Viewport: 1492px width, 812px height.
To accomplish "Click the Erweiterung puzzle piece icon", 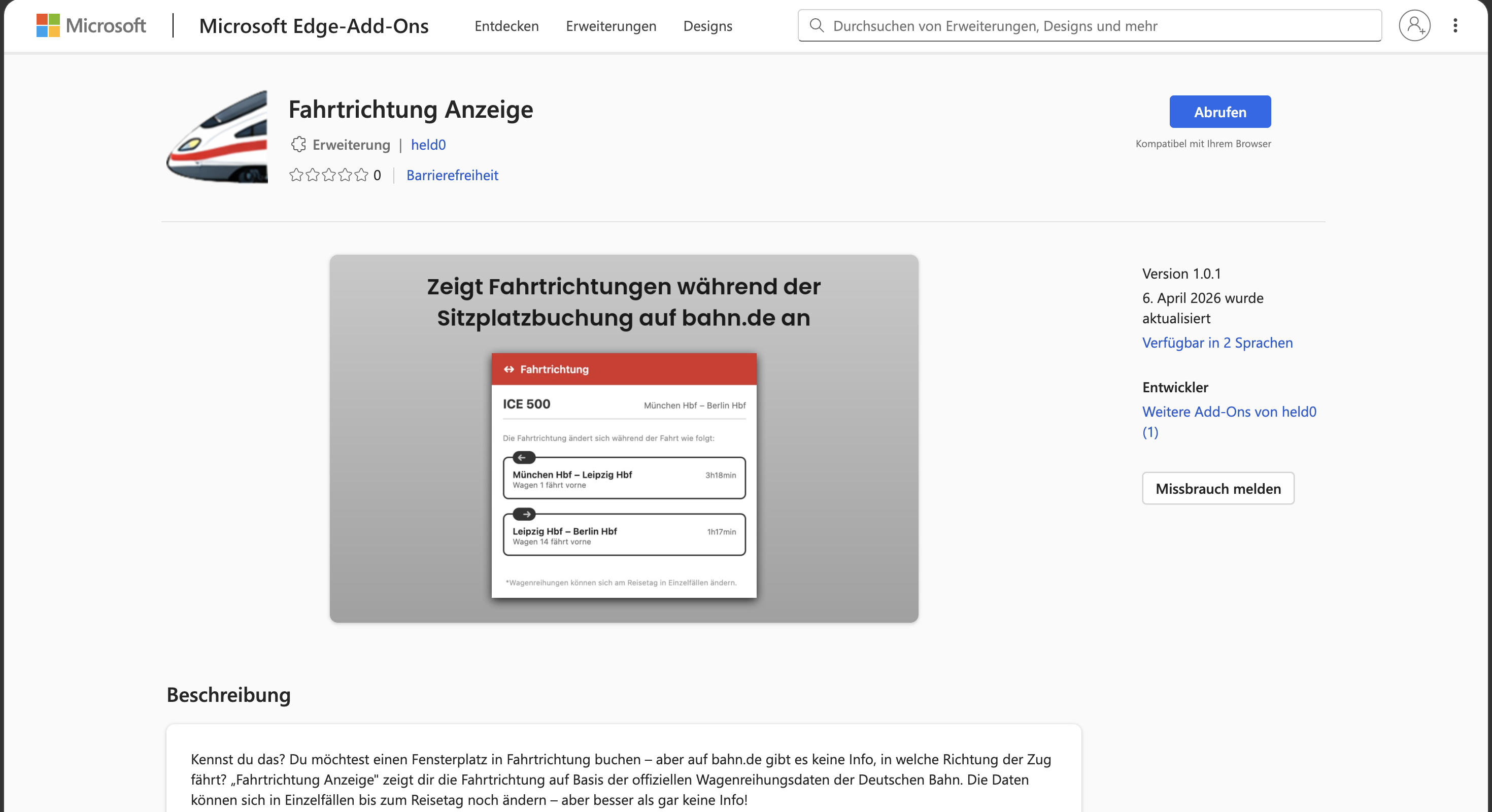I will [298, 144].
